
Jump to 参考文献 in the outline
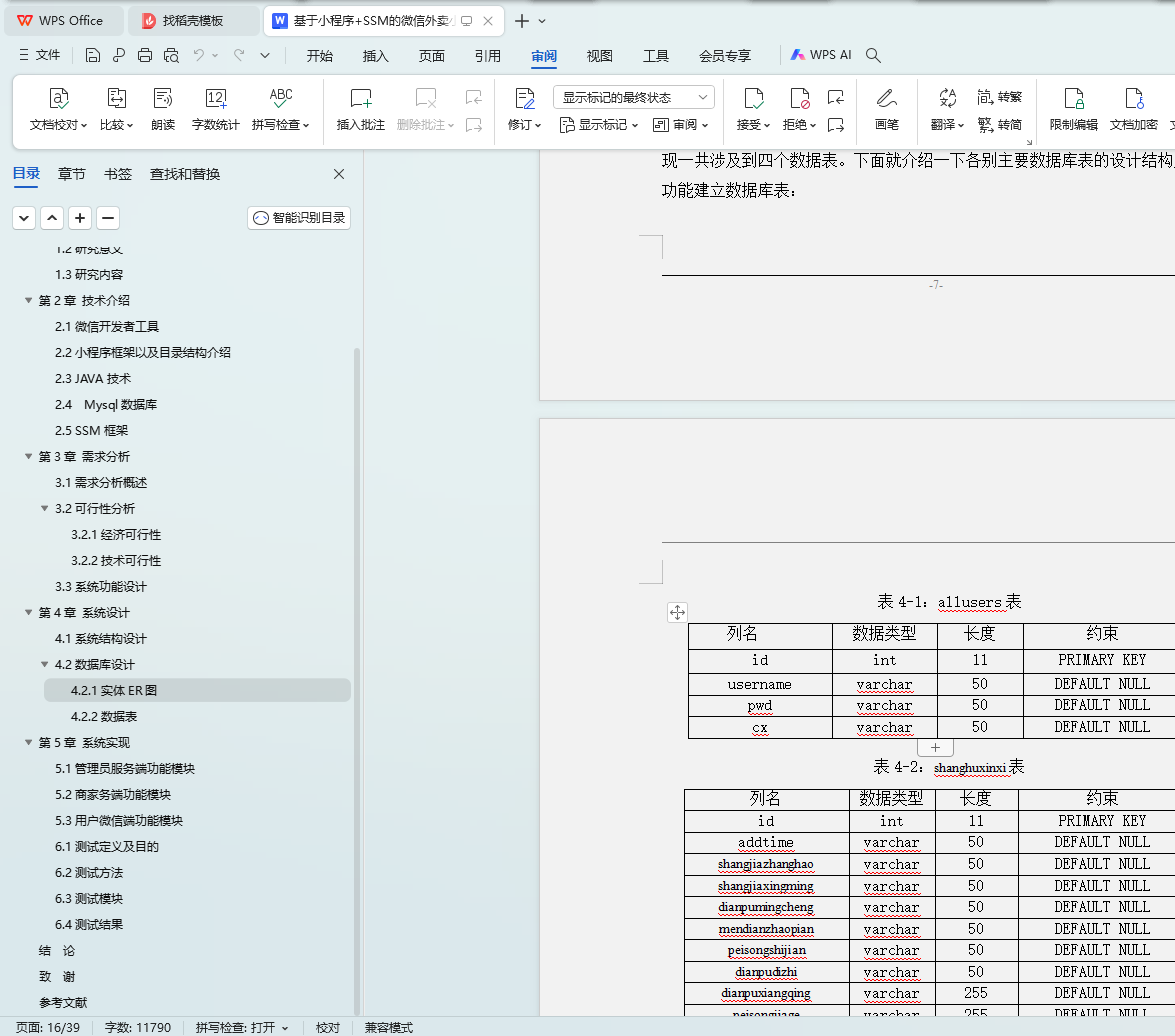coord(63,1002)
